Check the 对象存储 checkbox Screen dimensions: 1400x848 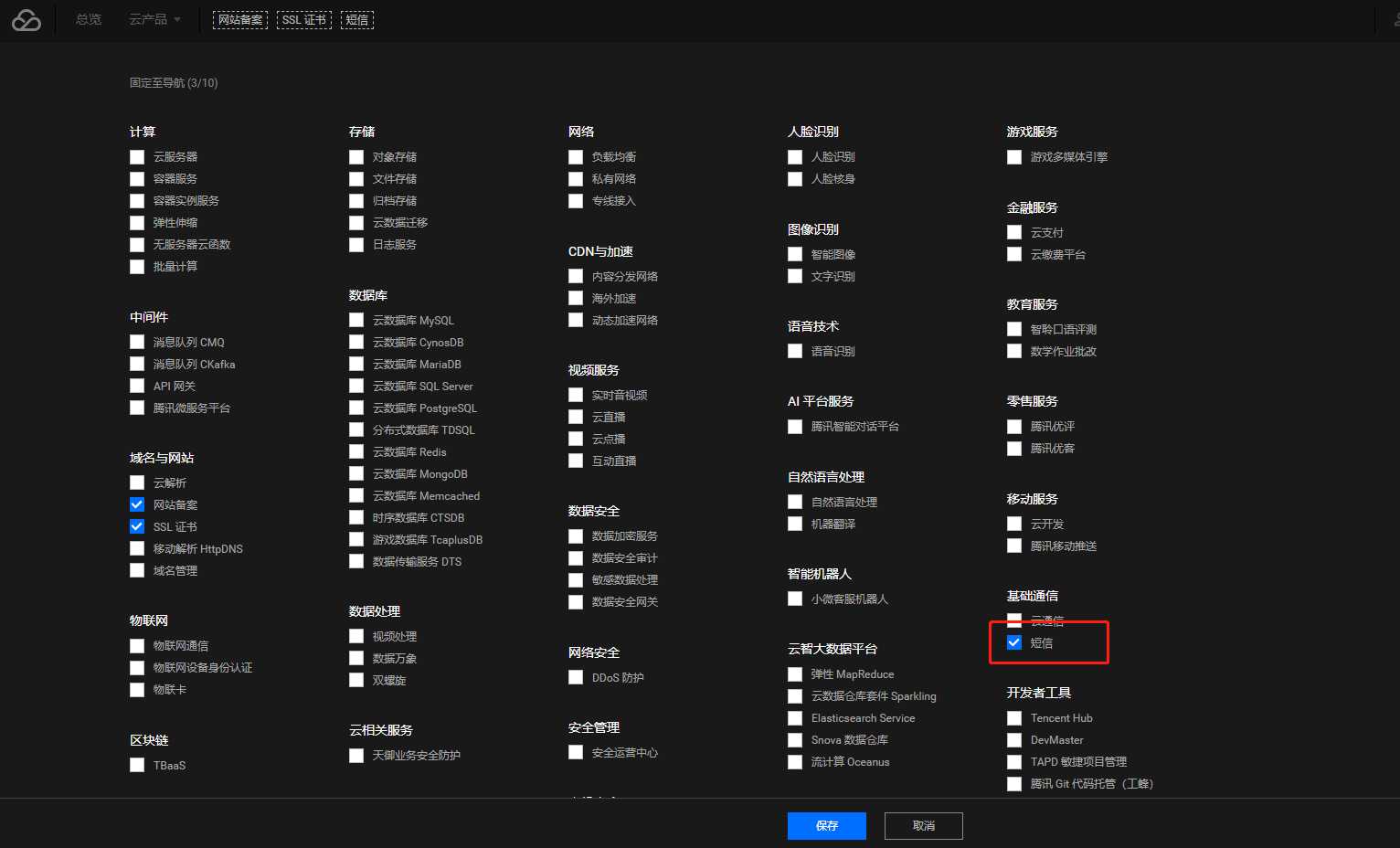[356, 157]
